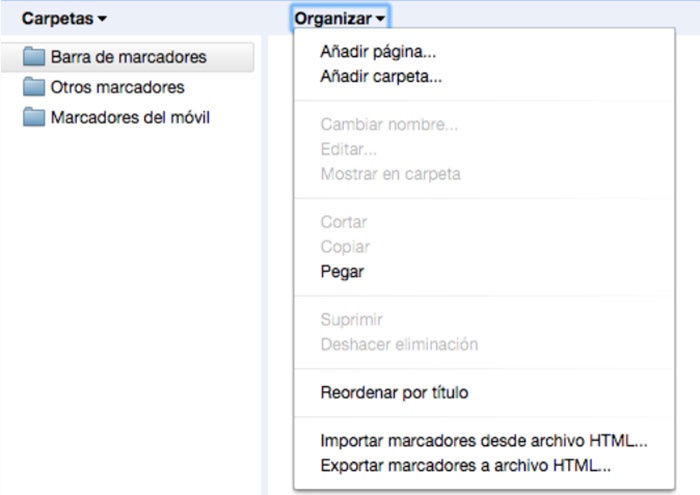Click Cortar in the Organizar menu

[344, 222]
